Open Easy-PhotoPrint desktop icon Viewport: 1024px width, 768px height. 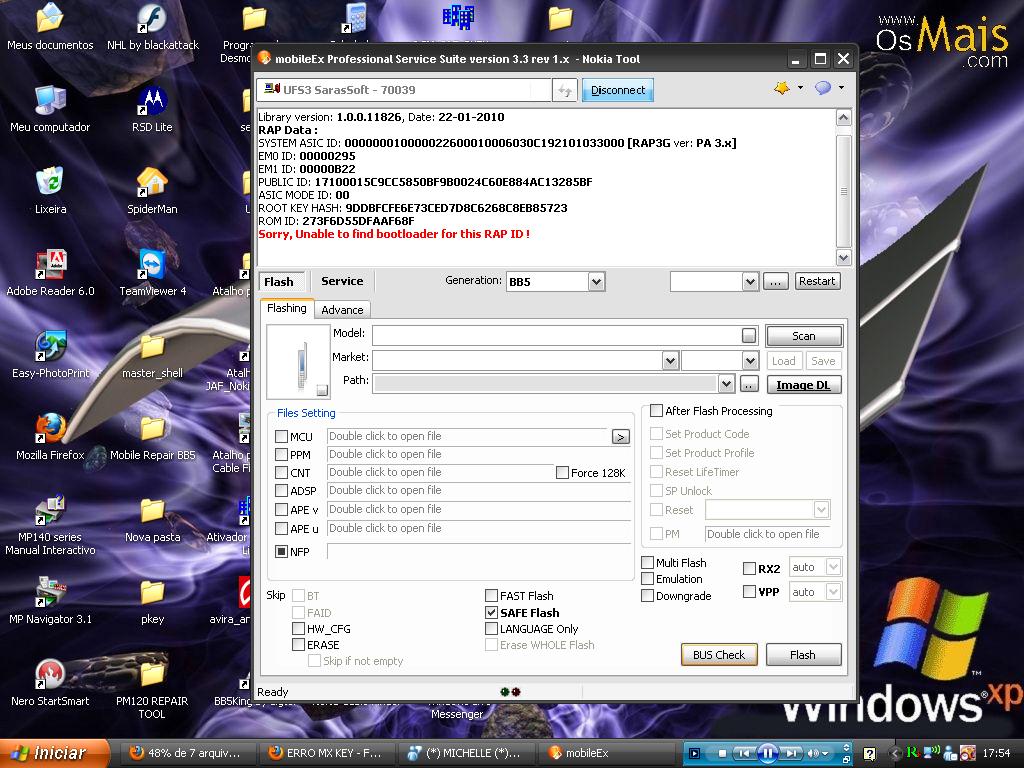(x=50, y=355)
